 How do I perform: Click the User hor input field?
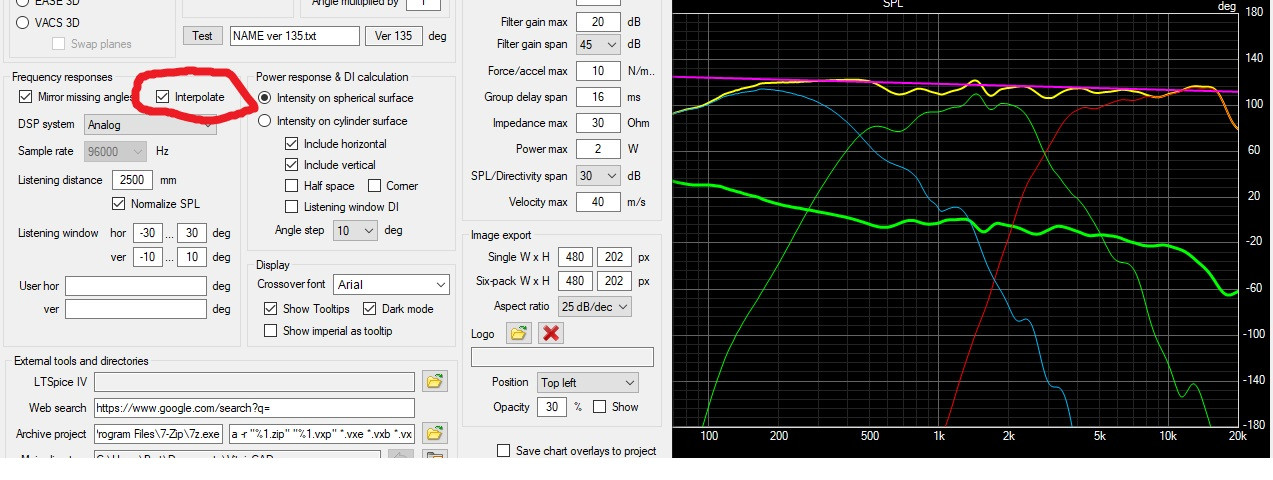click(x=136, y=286)
